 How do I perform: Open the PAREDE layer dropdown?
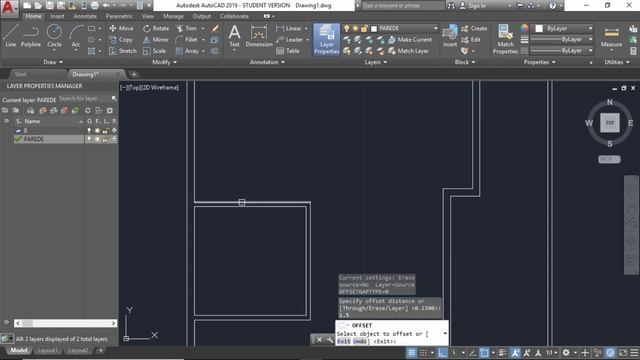[435, 29]
